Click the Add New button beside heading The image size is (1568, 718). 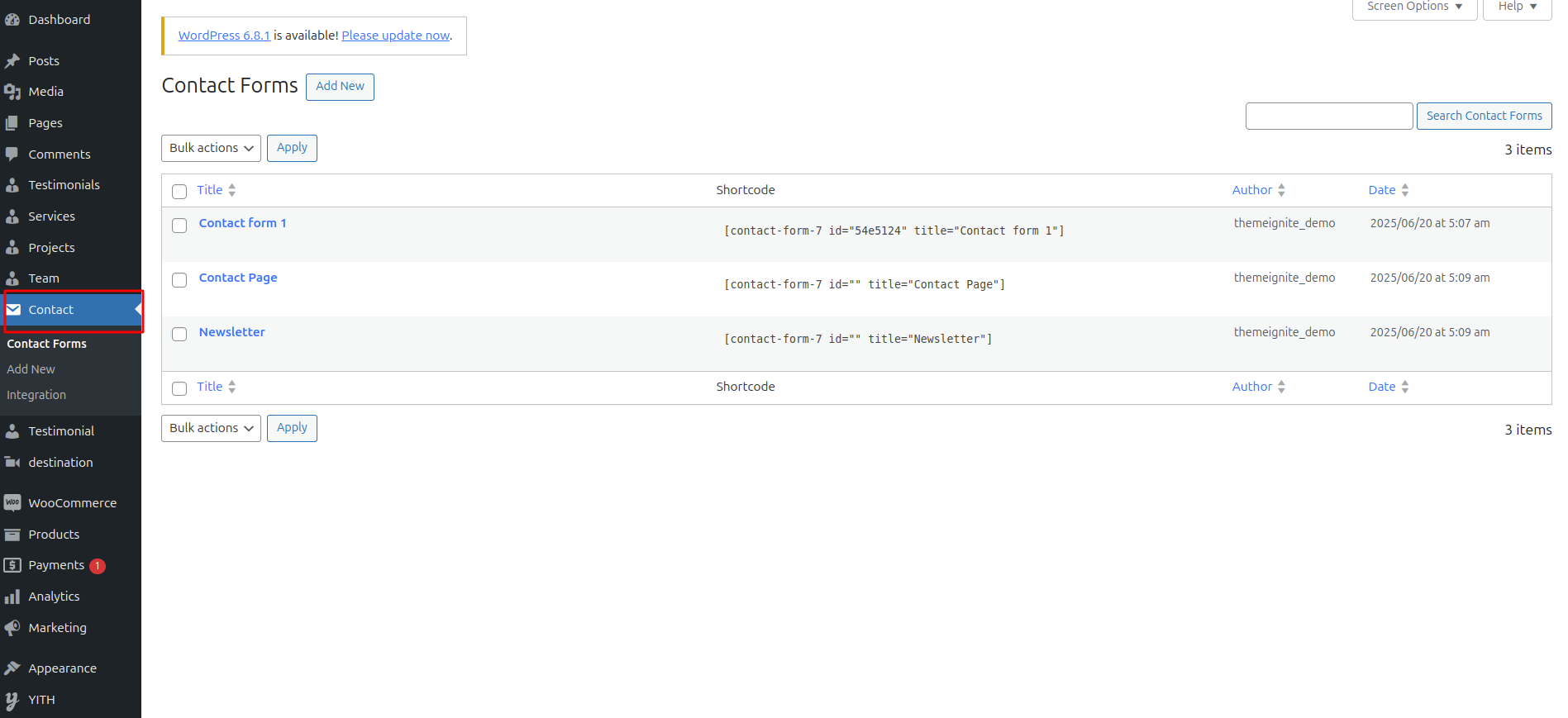click(340, 87)
